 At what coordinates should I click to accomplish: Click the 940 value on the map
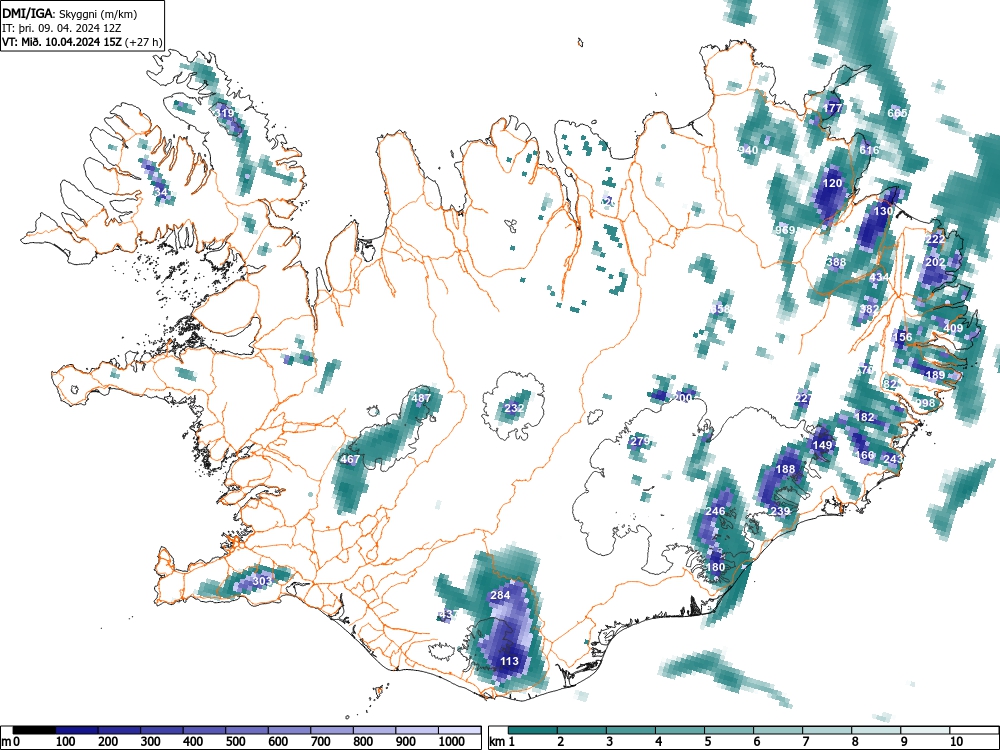pos(748,150)
